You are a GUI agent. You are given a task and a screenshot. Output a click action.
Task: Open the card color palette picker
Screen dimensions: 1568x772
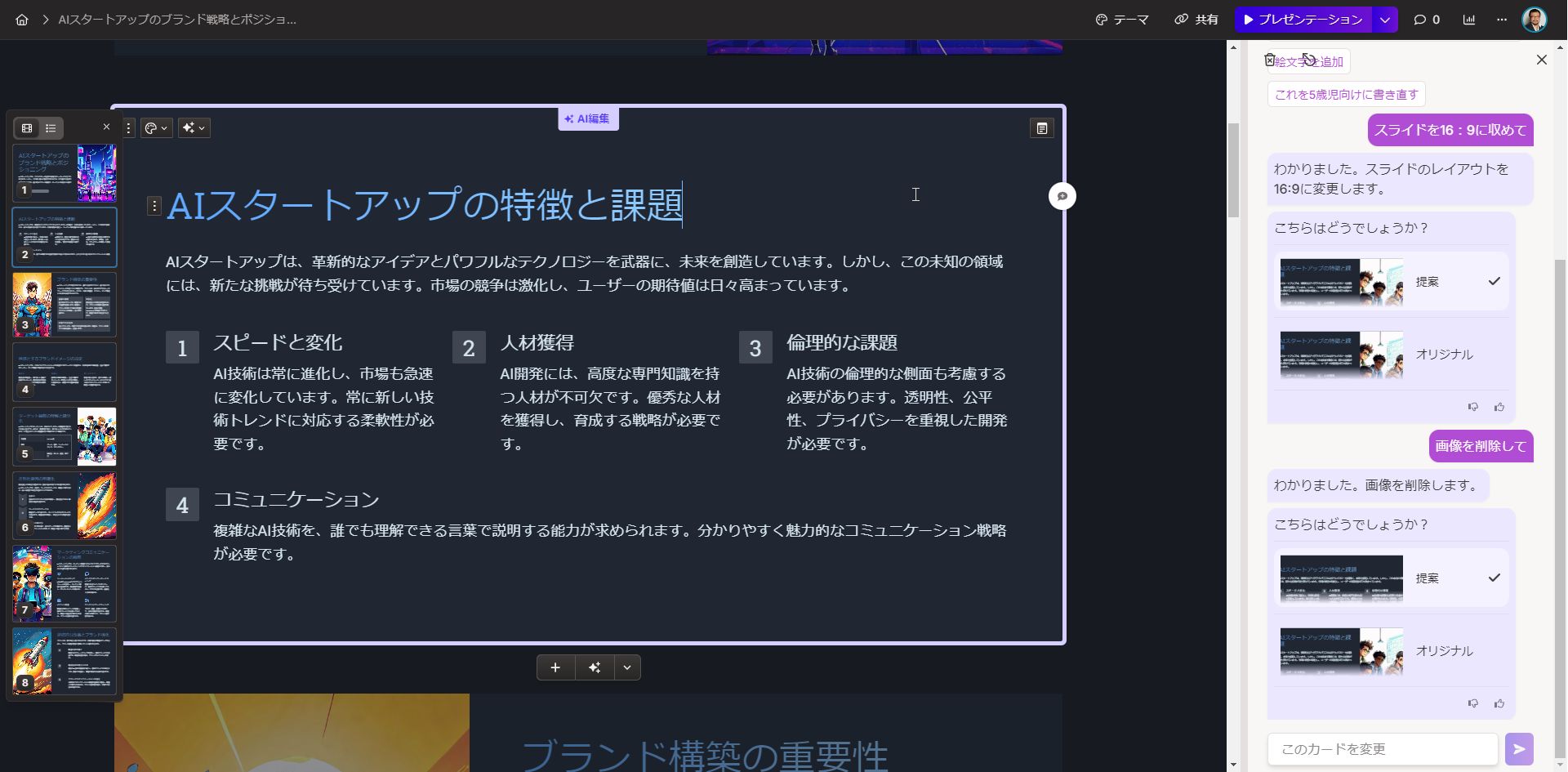tap(156, 127)
